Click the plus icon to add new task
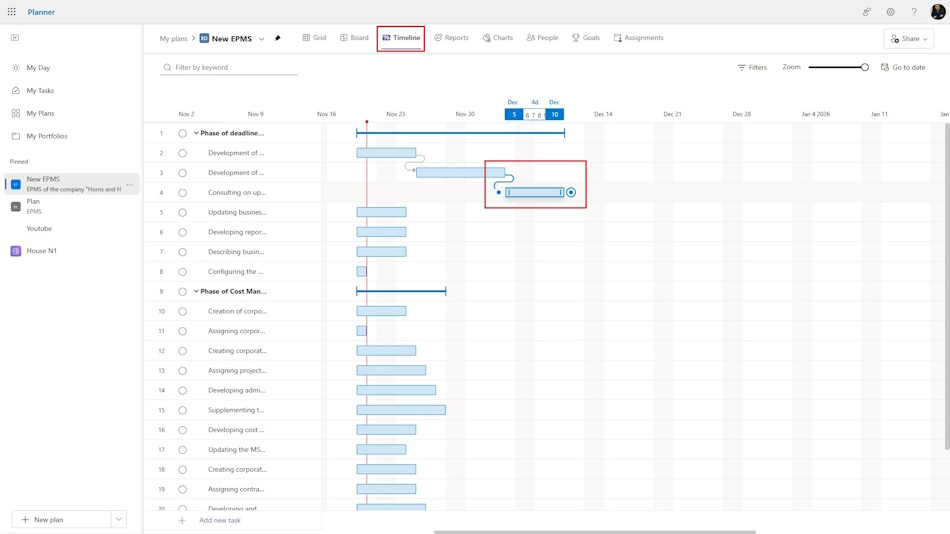The image size is (950, 534). coord(182,520)
